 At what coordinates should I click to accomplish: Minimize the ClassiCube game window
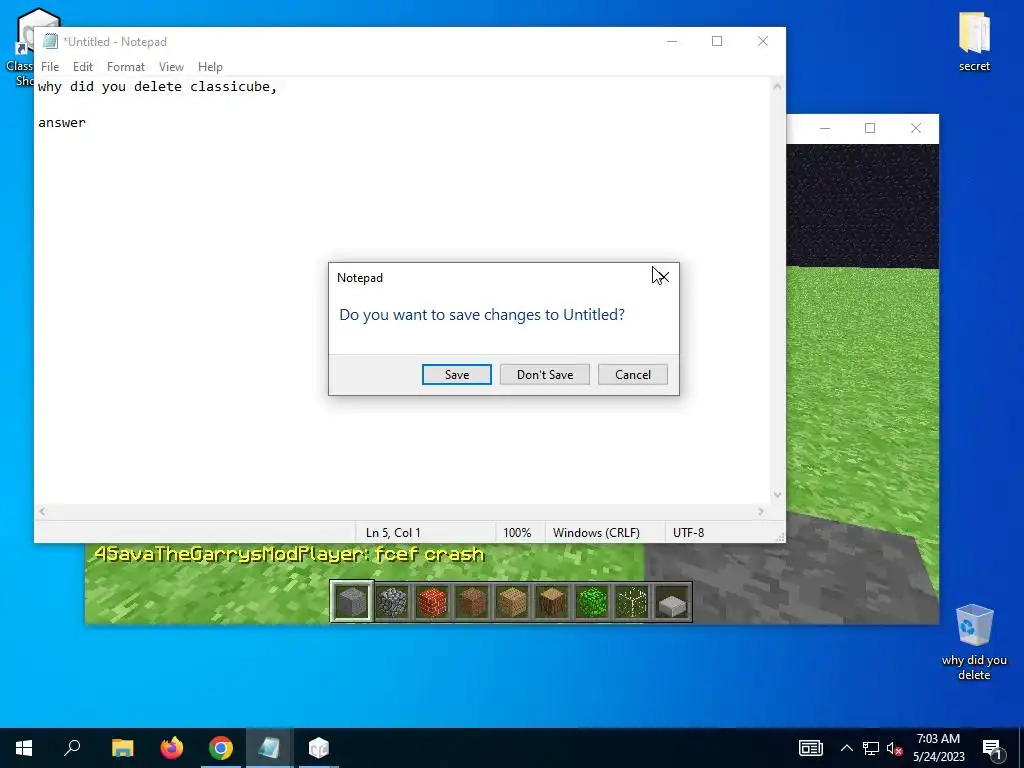pos(825,128)
